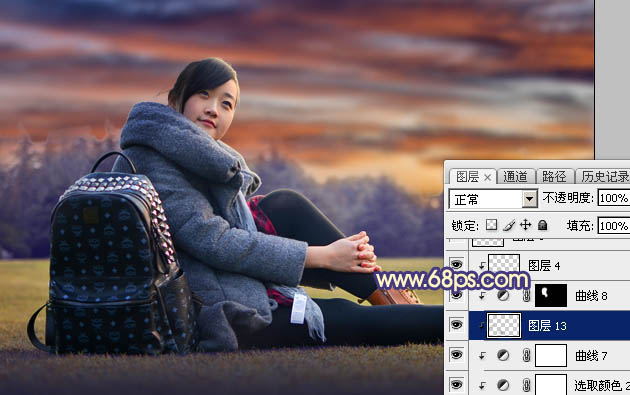Click the 不透明度 opacity value field
The height and width of the screenshot is (395, 630).
(614, 198)
